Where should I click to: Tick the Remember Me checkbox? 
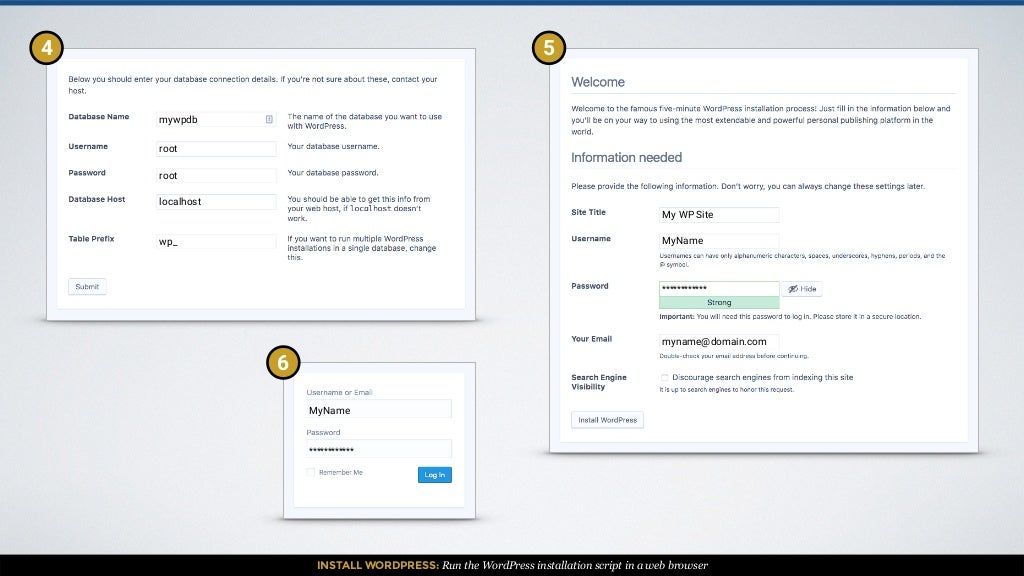point(311,472)
